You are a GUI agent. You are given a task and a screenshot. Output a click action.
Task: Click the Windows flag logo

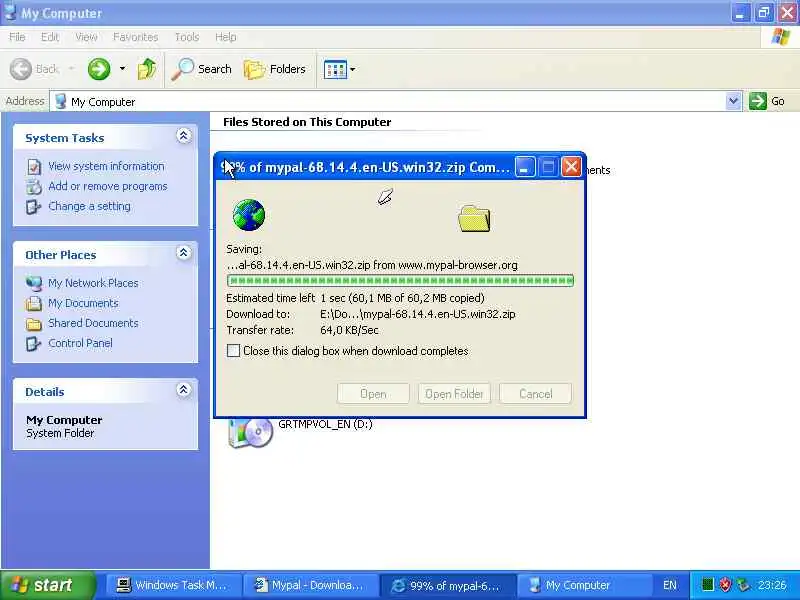coord(781,37)
